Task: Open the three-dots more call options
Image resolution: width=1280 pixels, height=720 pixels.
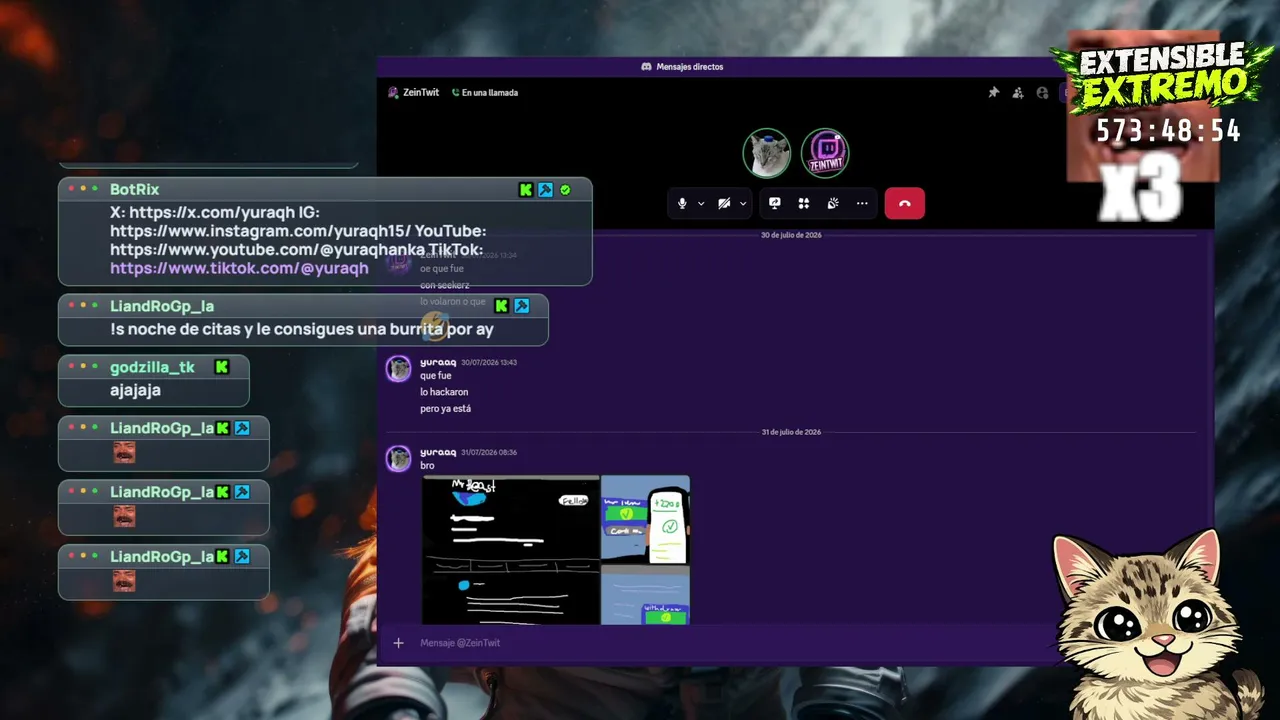Action: coord(862,203)
